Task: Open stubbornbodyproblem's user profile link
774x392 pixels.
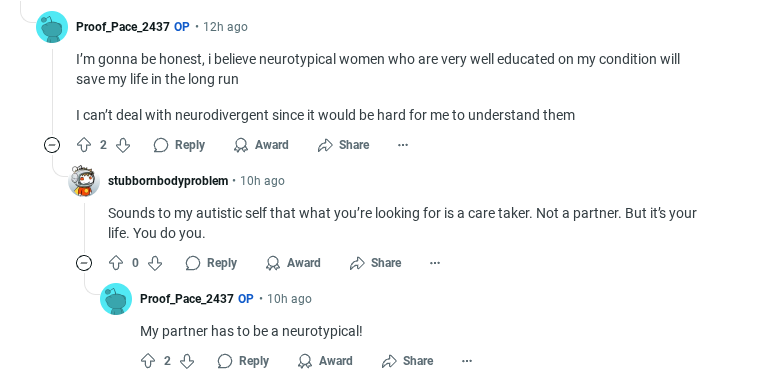Action: (x=168, y=181)
